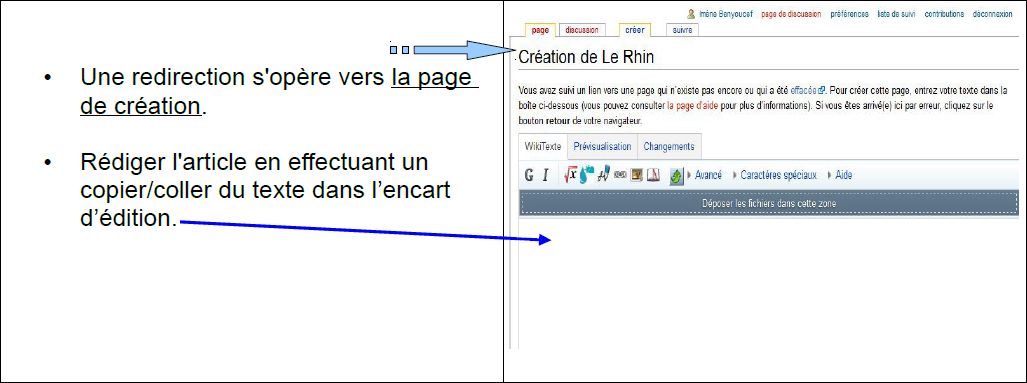Apply bold with the G icon
The height and width of the screenshot is (383, 1027).
(x=529, y=175)
